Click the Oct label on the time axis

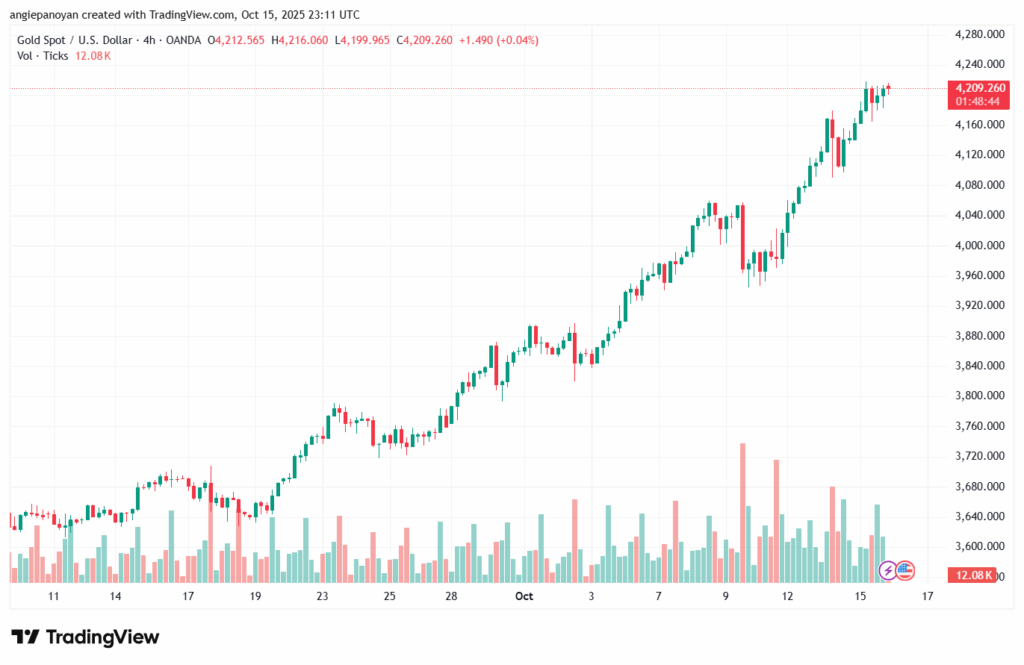click(x=524, y=596)
